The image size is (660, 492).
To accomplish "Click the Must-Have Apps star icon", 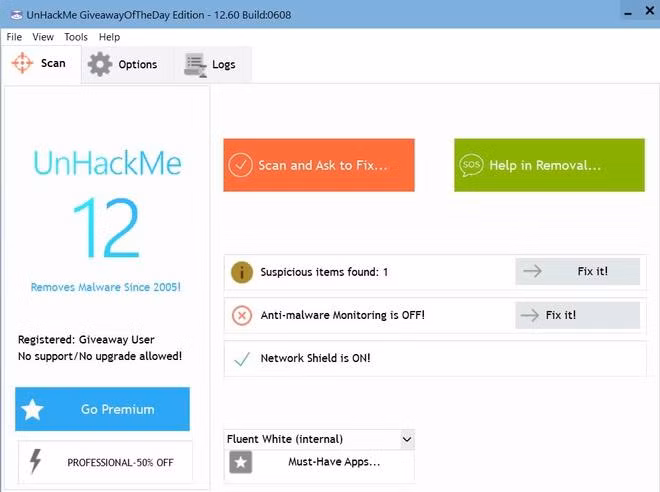I will click(x=240, y=462).
